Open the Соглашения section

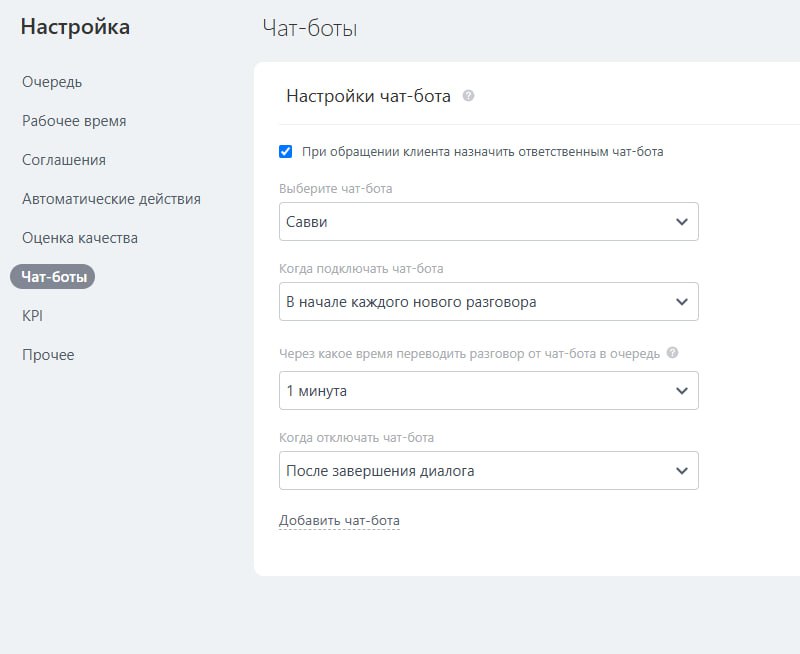tap(64, 160)
